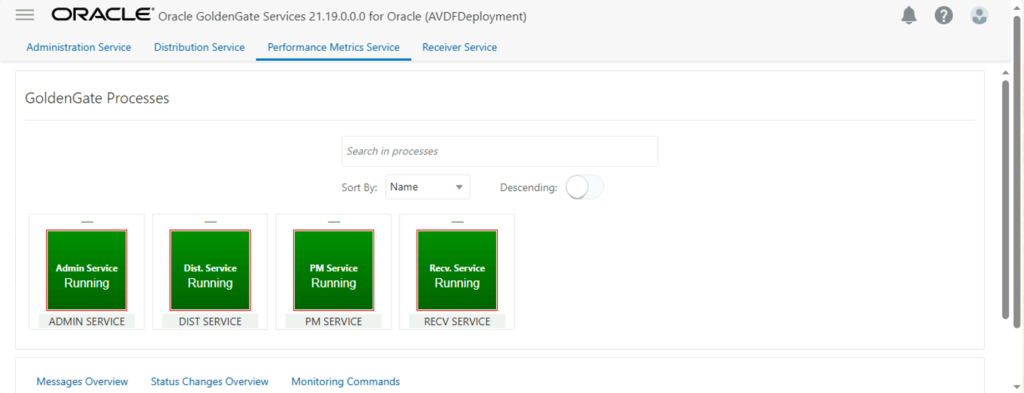This screenshot has height=393, width=1024.
Task: Select the Admin Service Running tile
Action: tap(87, 270)
